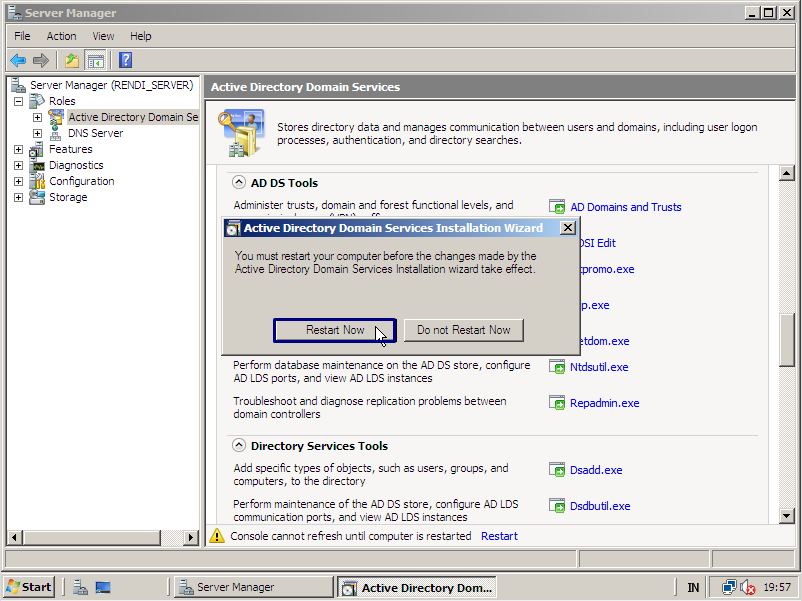Open the Action menu
The image size is (802, 601).
(61, 36)
